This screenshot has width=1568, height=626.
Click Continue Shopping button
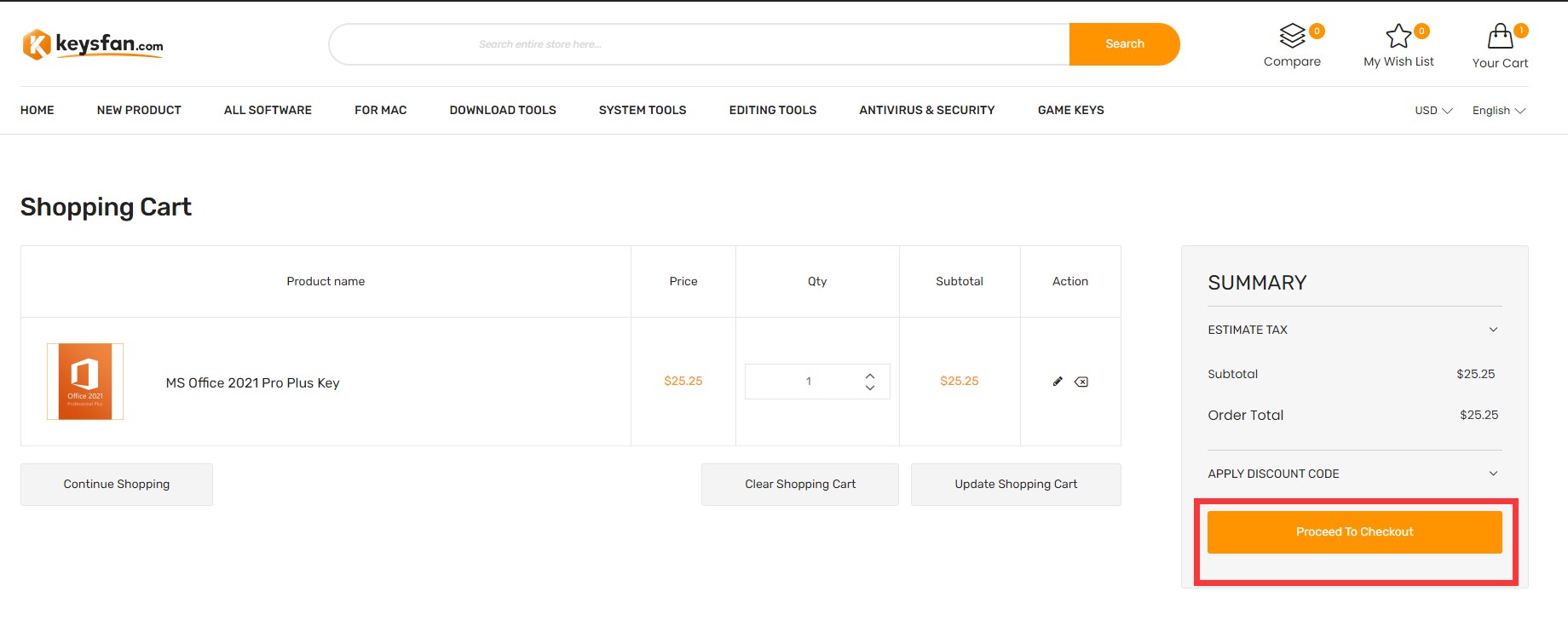click(x=117, y=485)
